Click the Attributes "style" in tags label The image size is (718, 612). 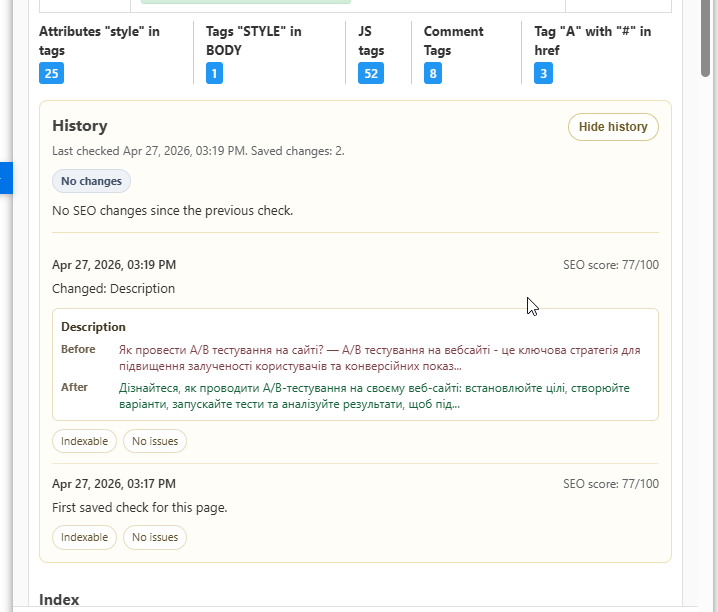click(x=99, y=41)
